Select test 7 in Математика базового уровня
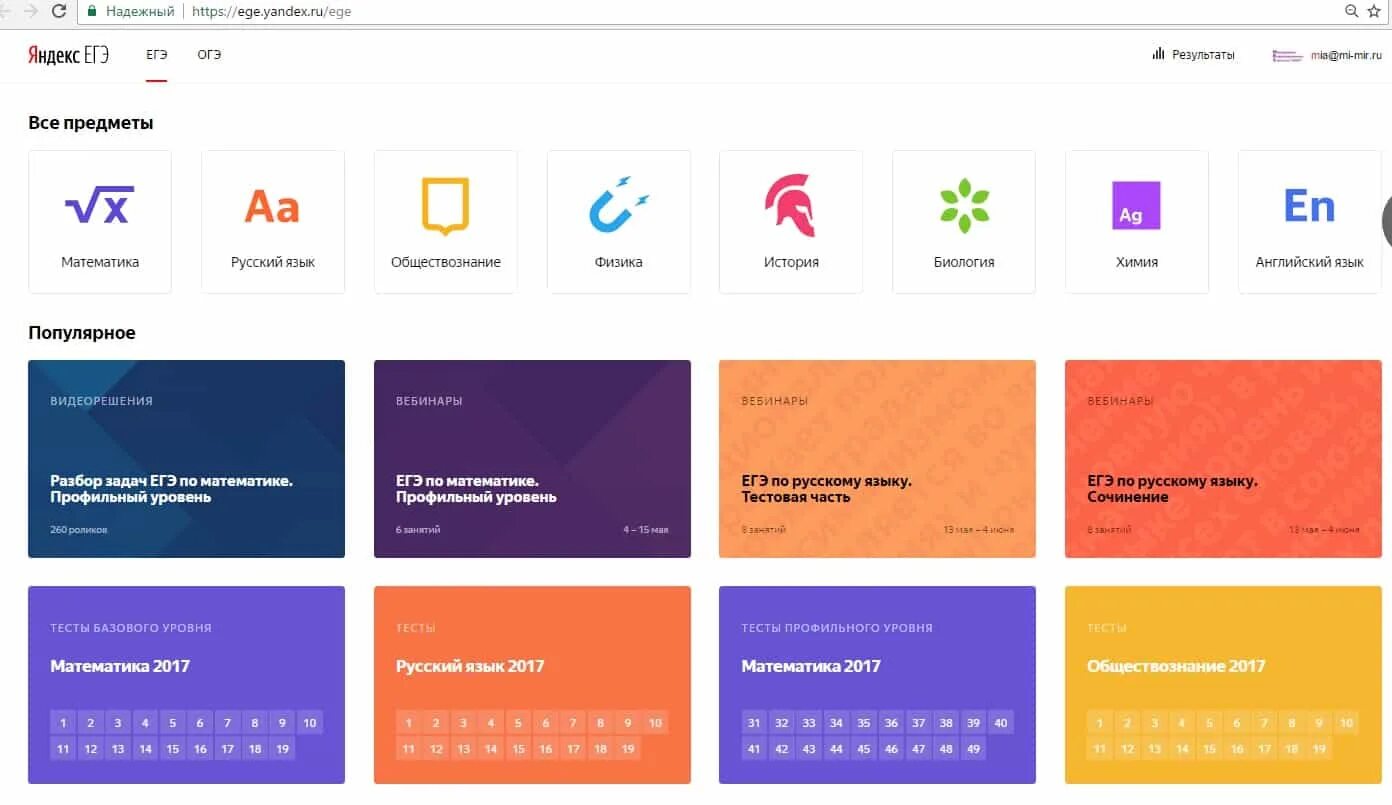This screenshot has height=805, width=1392. coord(227,723)
